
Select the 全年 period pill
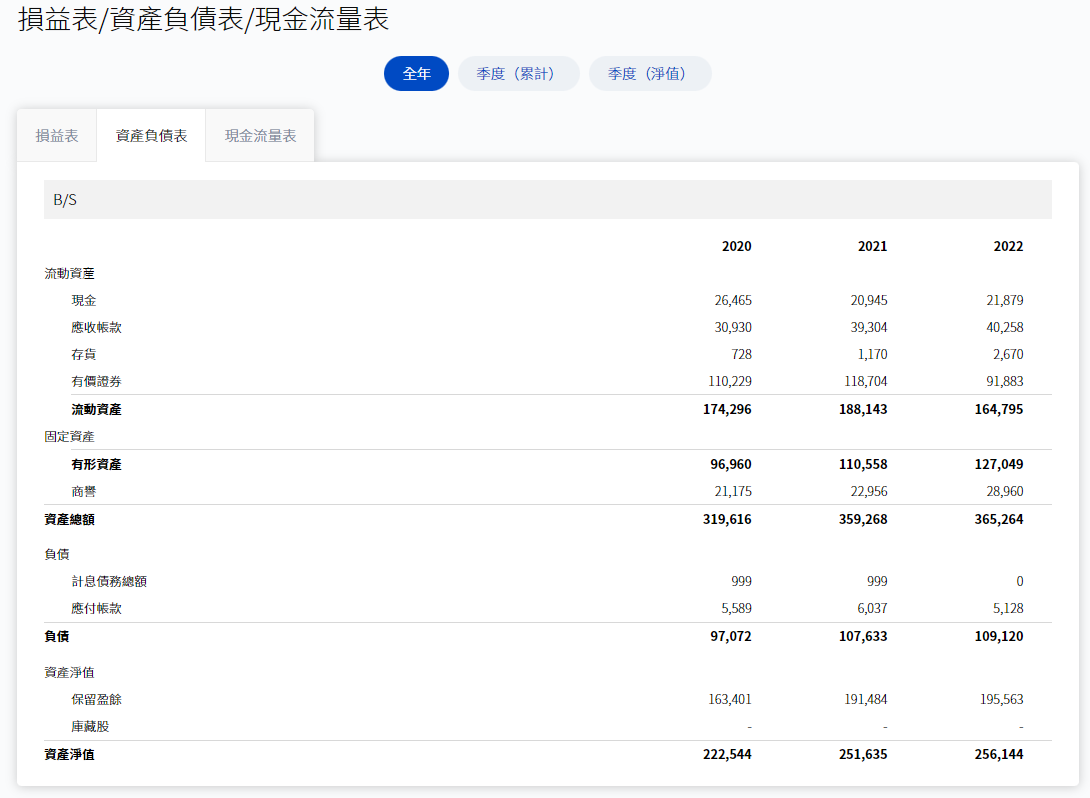point(416,74)
